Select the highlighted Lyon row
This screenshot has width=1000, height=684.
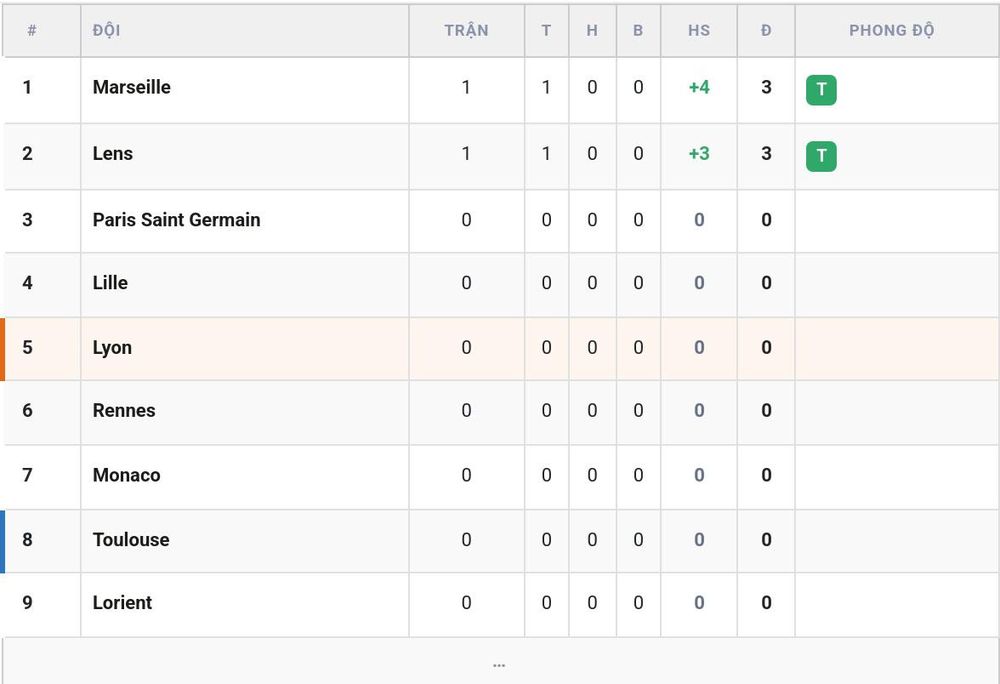(x=499, y=348)
